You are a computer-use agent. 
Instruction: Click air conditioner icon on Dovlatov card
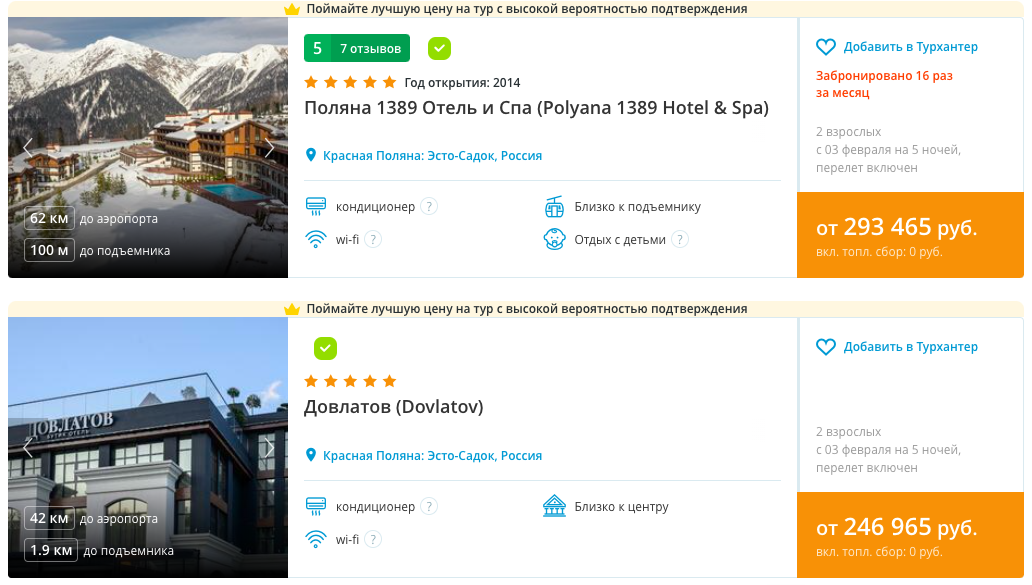pyautogui.click(x=316, y=507)
